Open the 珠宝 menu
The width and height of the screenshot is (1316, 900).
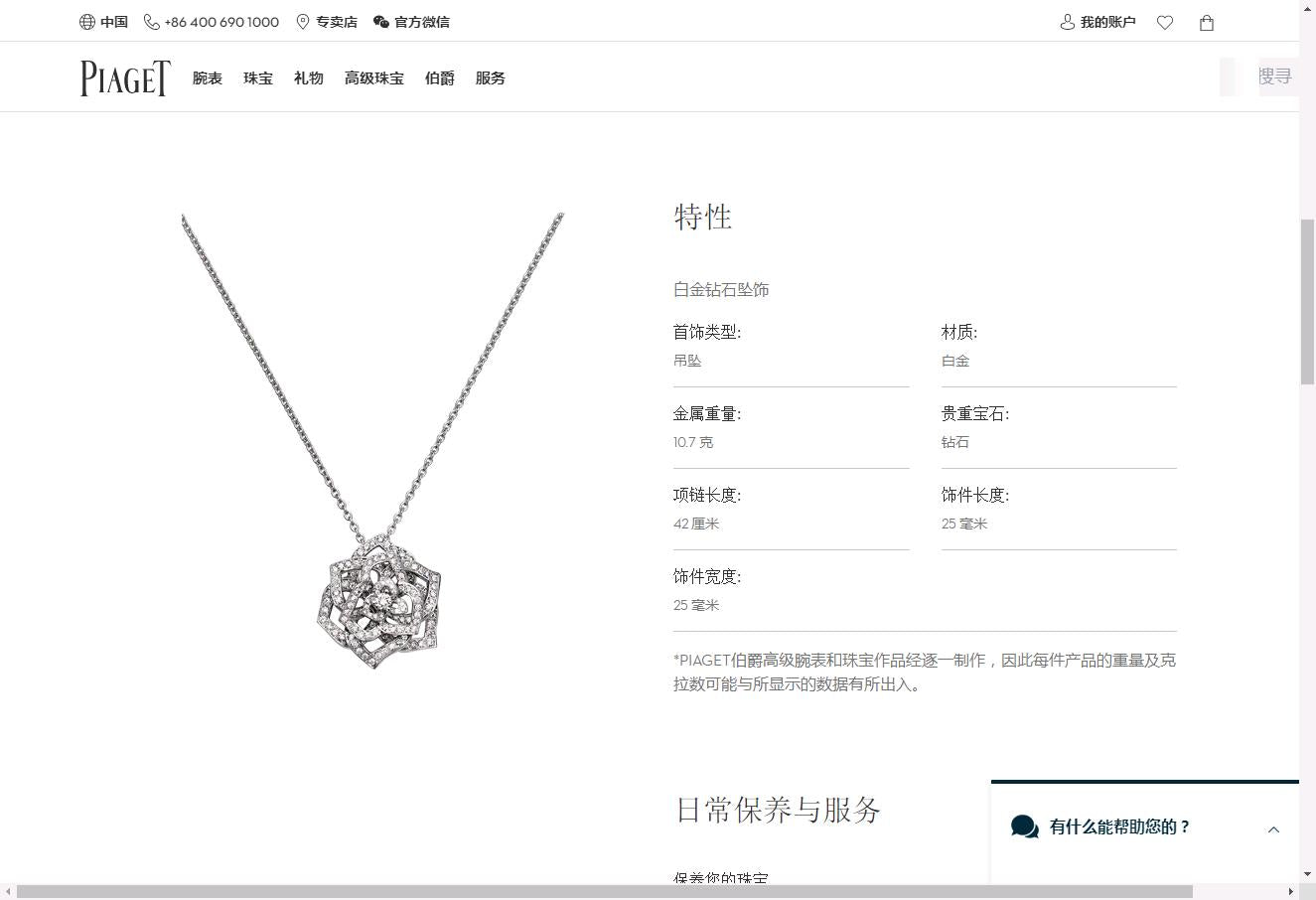(258, 77)
